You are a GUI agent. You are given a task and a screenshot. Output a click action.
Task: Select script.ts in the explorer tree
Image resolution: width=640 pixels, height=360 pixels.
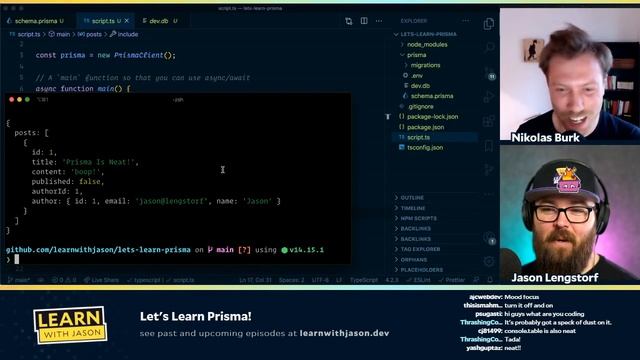click(x=435, y=137)
